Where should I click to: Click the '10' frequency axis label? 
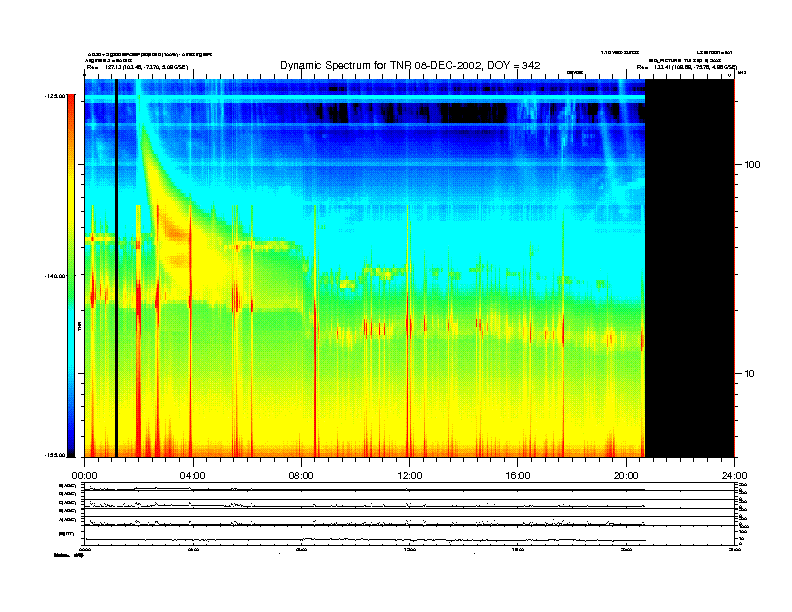tap(750, 374)
